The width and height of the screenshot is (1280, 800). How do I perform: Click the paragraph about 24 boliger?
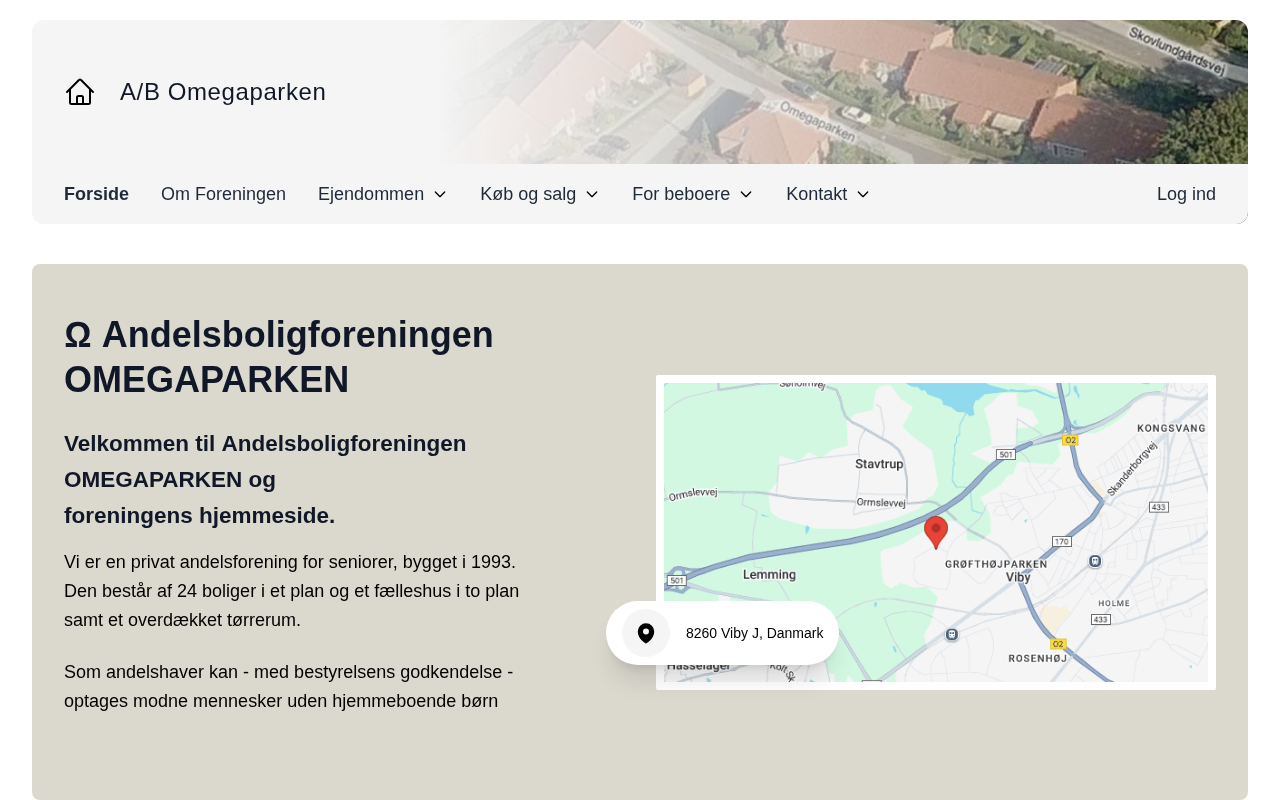(x=292, y=591)
